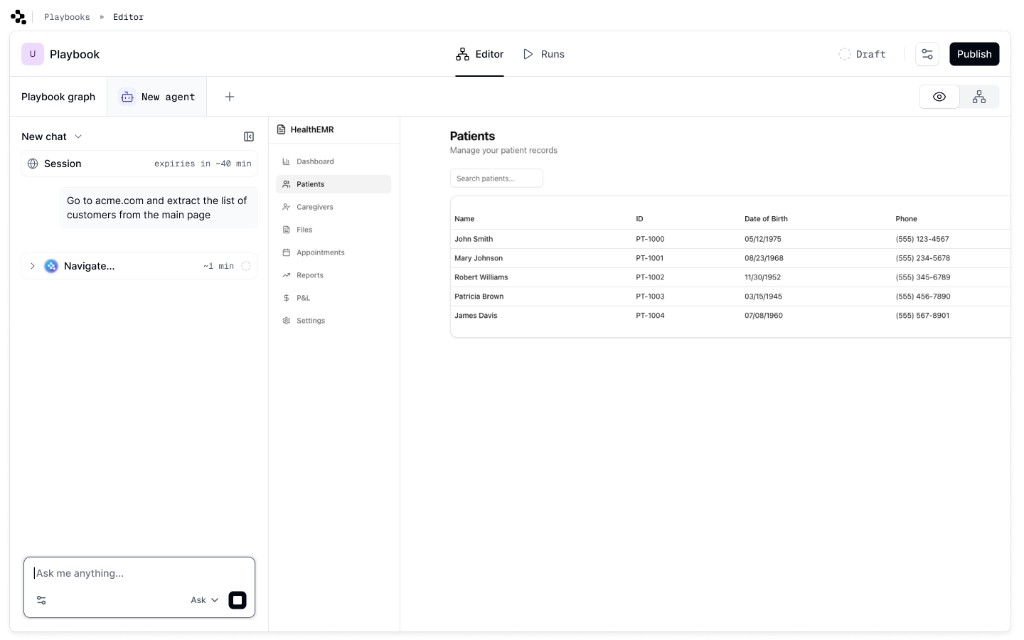Click the sliders configuration icon beside Publish
Screen dimensions: 1024x640
point(926,53)
